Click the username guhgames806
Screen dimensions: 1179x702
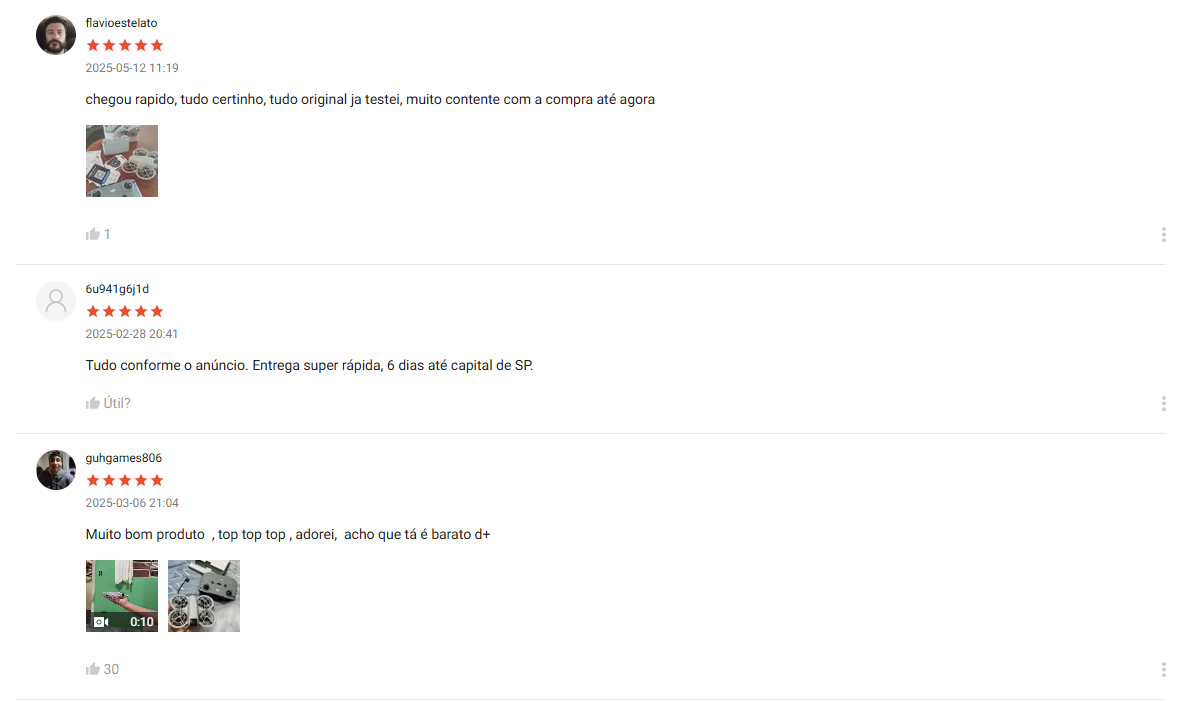123,458
